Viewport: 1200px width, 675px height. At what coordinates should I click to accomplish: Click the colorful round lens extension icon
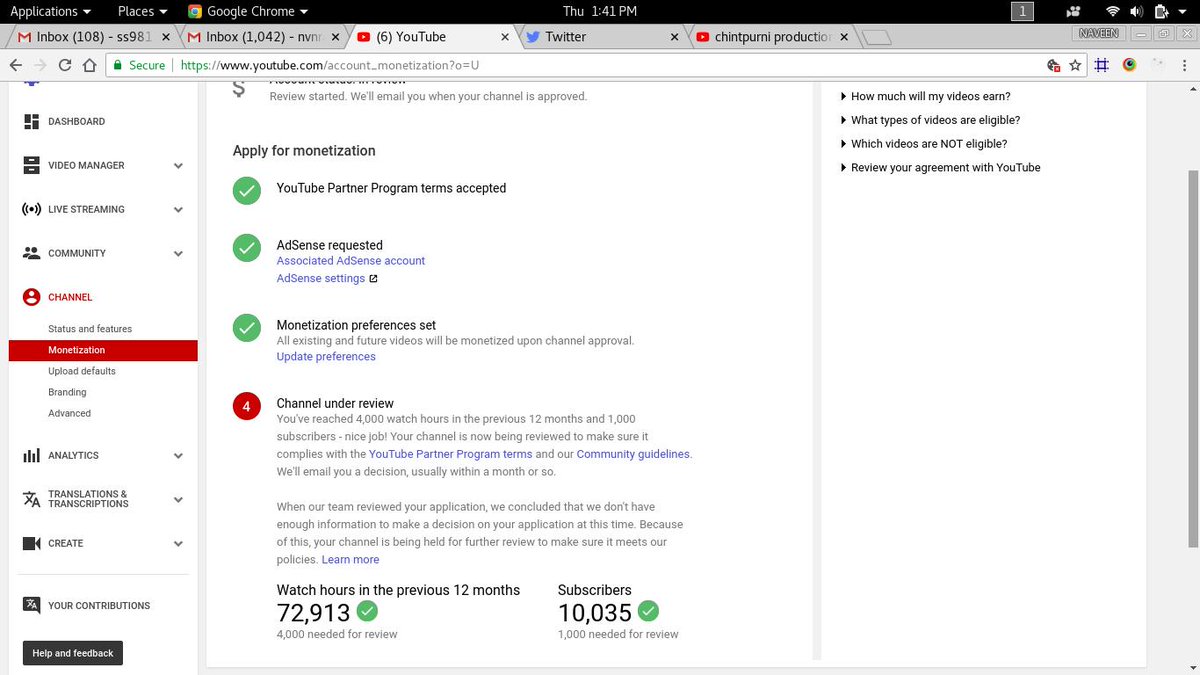[x=1129, y=65]
